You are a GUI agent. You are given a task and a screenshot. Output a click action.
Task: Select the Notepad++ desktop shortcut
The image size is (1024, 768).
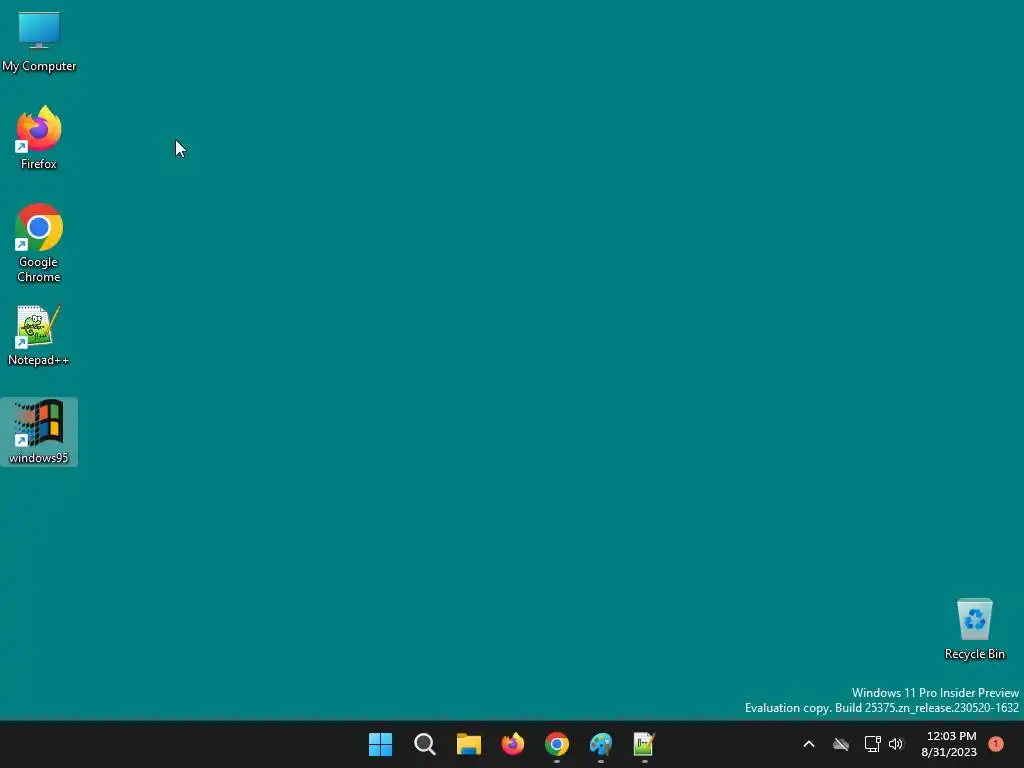[39, 335]
